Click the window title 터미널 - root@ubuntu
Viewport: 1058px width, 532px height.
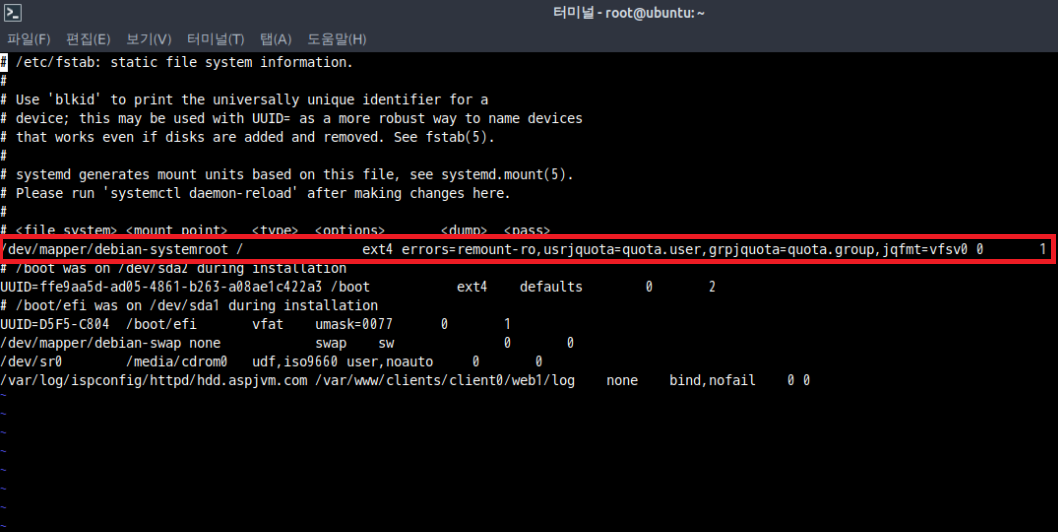(x=629, y=13)
